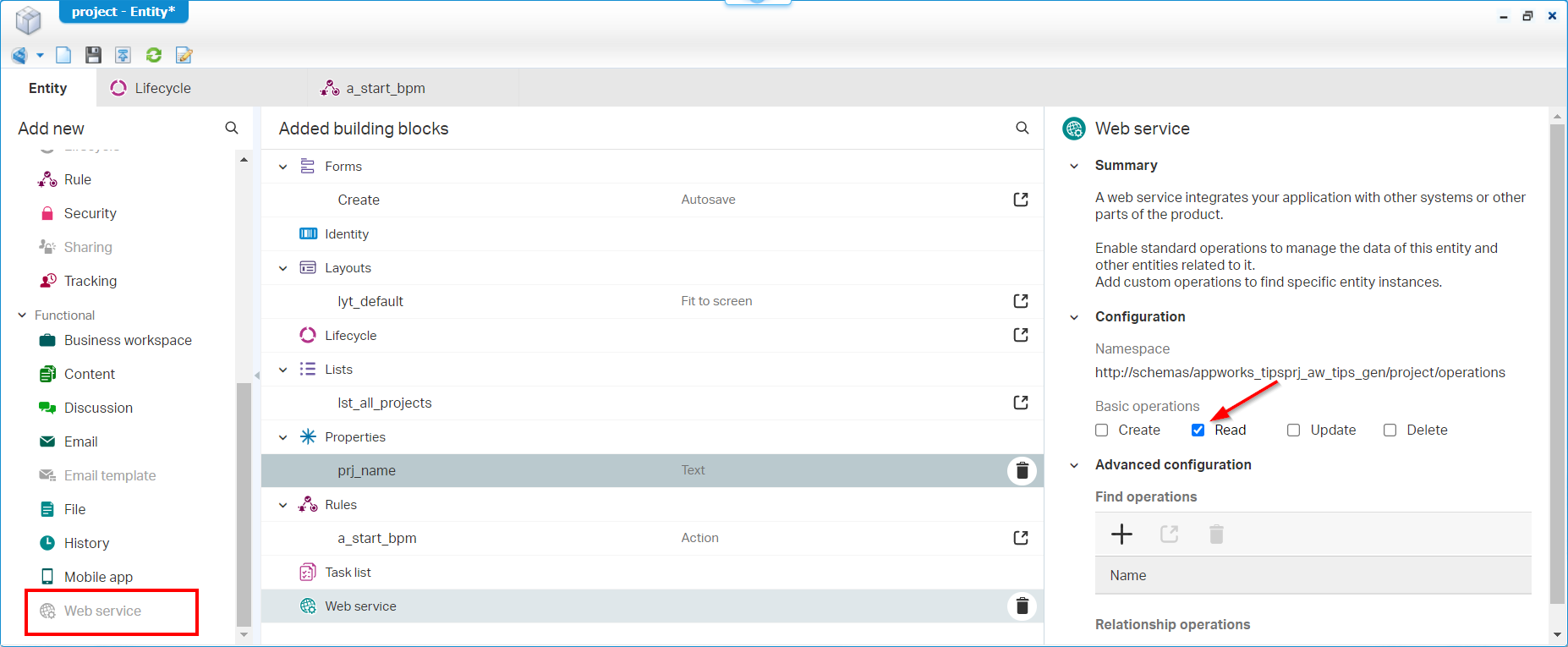The image size is (1568, 647).
Task: Open a_start_bpm rule via its open icon
Action: (1021, 538)
